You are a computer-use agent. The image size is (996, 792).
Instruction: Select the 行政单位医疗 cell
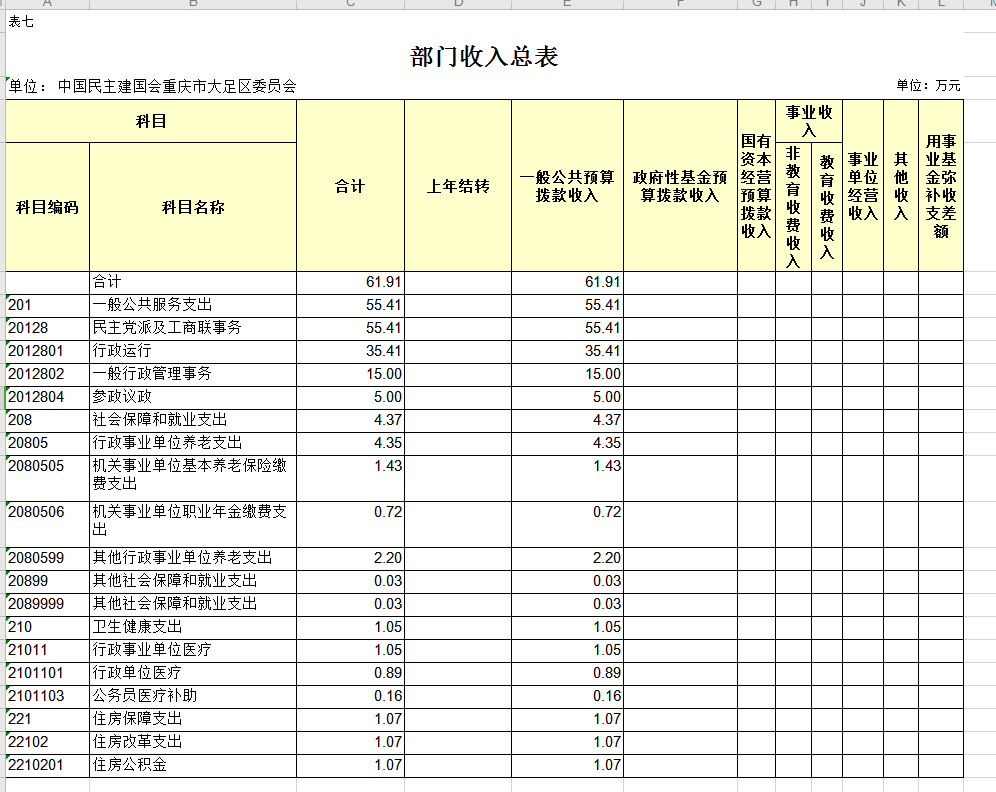pyautogui.click(x=193, y=673)
